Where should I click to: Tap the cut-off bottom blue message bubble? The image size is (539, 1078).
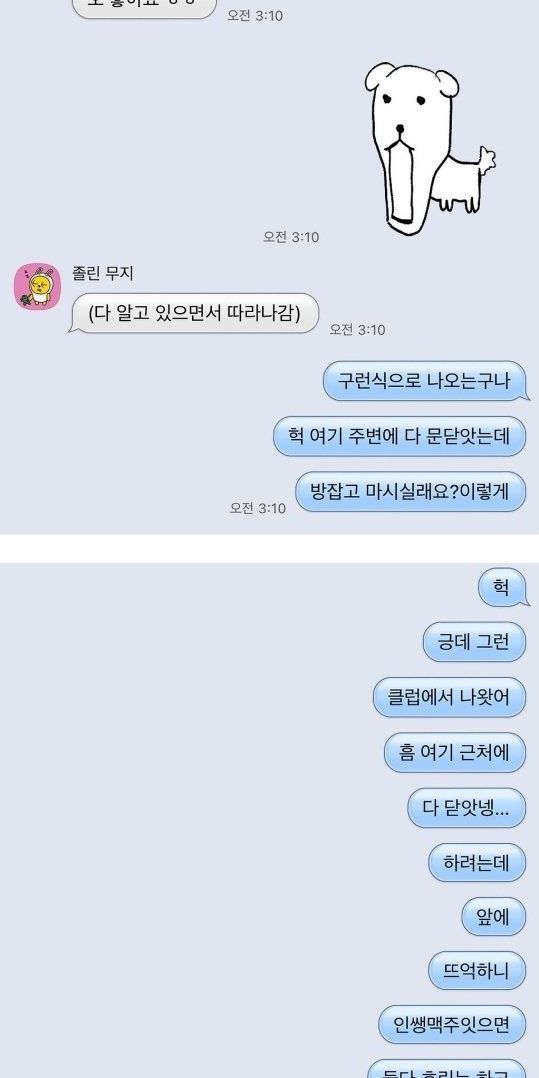[447, 1069]
